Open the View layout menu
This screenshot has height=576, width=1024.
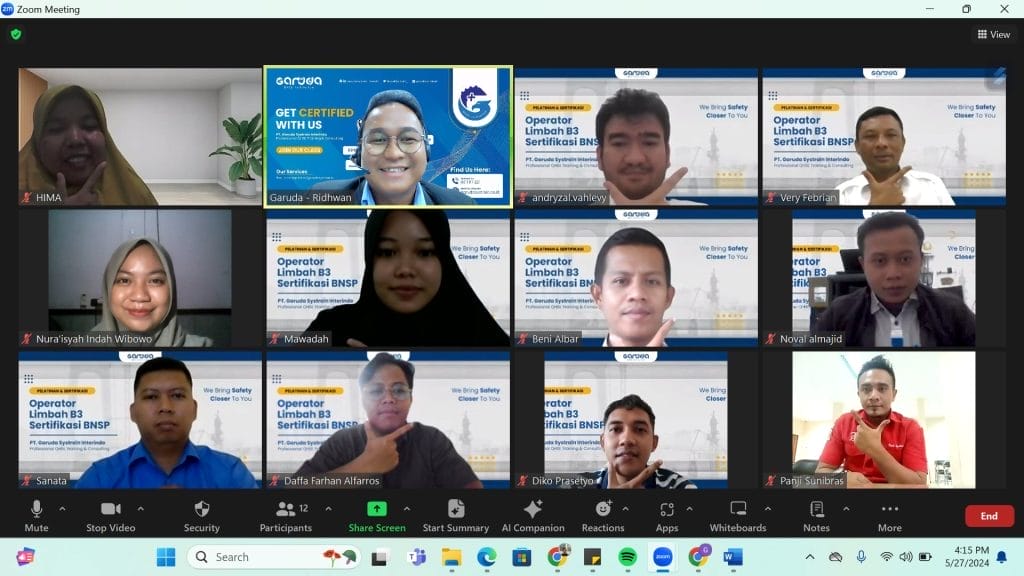coord(993,34)
